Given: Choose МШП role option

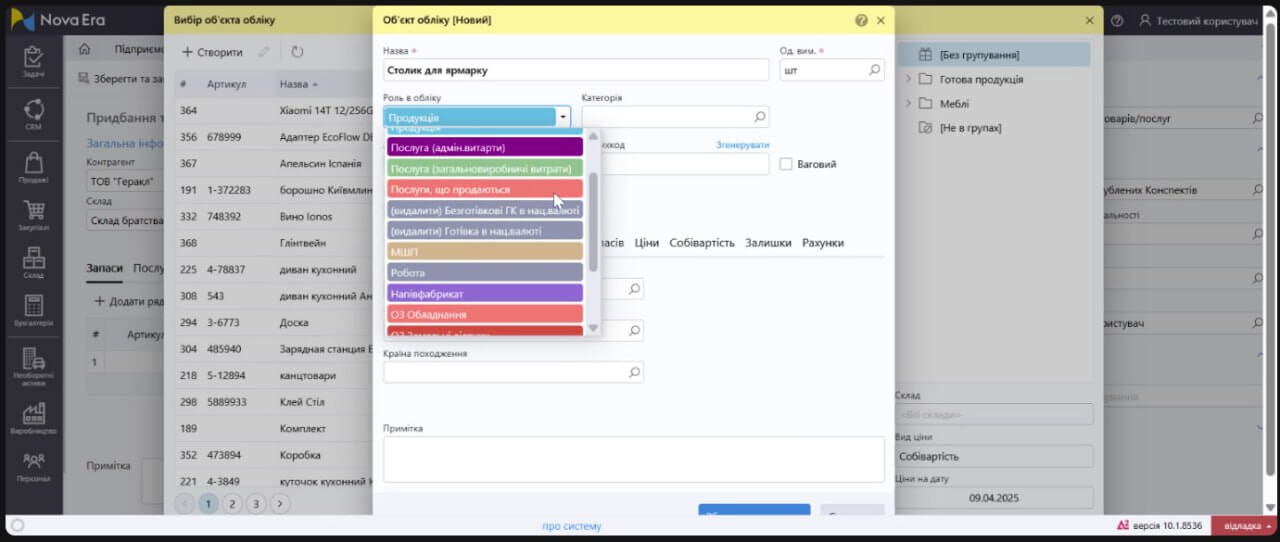Looking at the screenshot, I should point(485,252).
